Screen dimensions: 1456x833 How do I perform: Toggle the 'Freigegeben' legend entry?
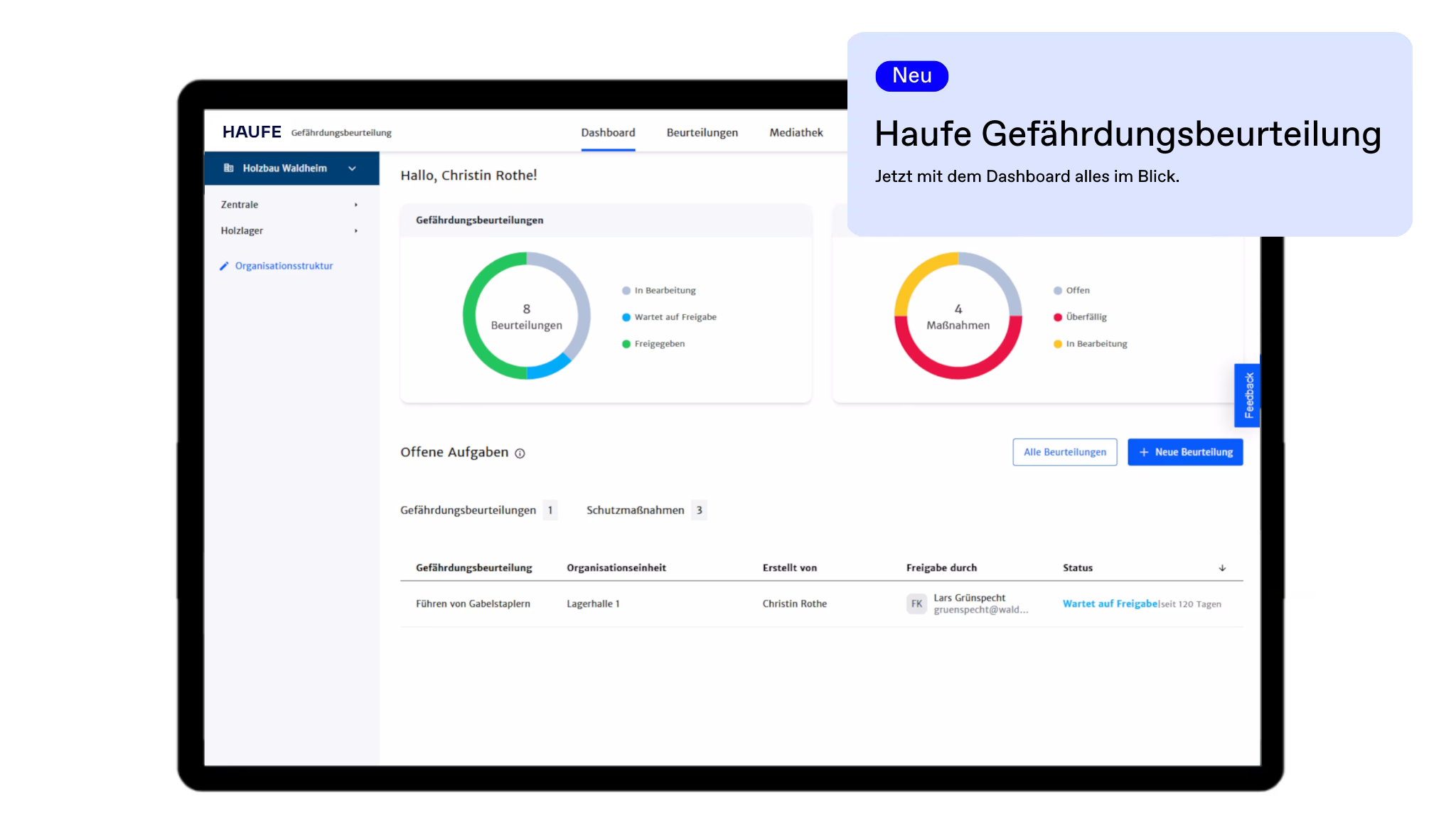658,343
